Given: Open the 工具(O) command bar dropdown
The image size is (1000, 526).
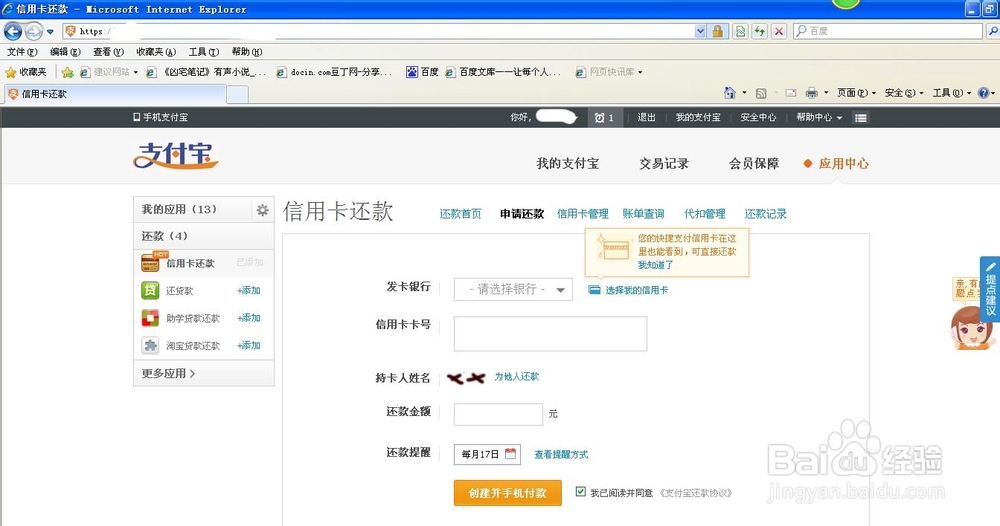Looking at the screenshot, I should 952,93.
